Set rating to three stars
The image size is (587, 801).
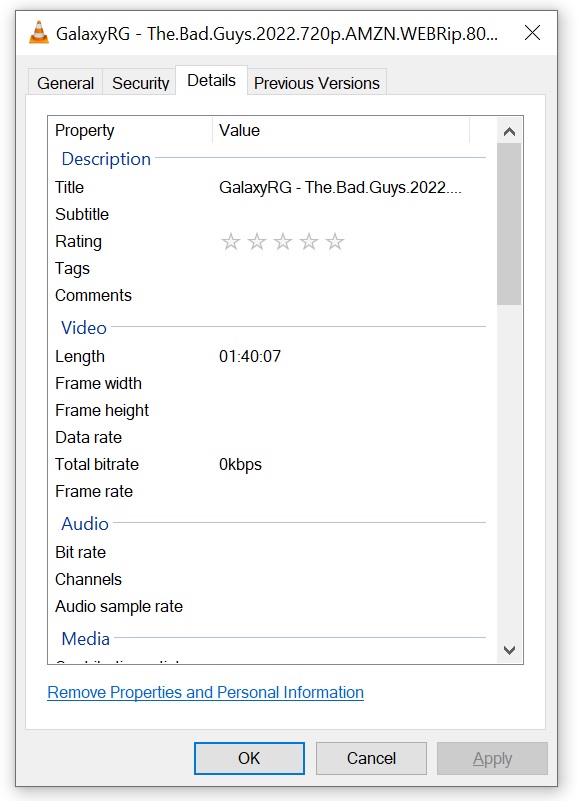coord(283,241)
